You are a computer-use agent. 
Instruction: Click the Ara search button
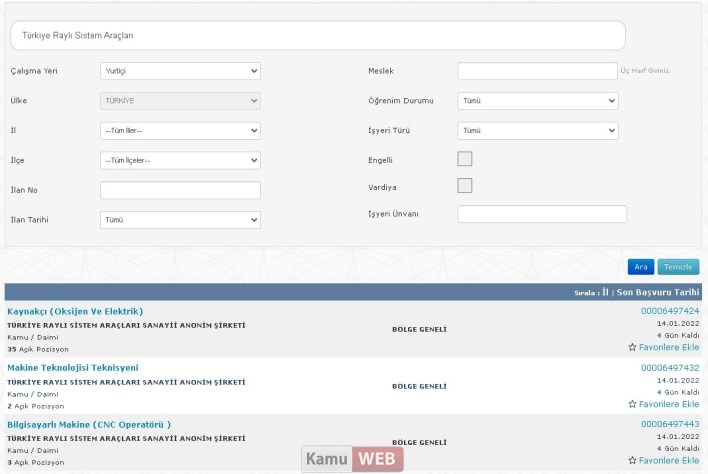click(641, 267)
